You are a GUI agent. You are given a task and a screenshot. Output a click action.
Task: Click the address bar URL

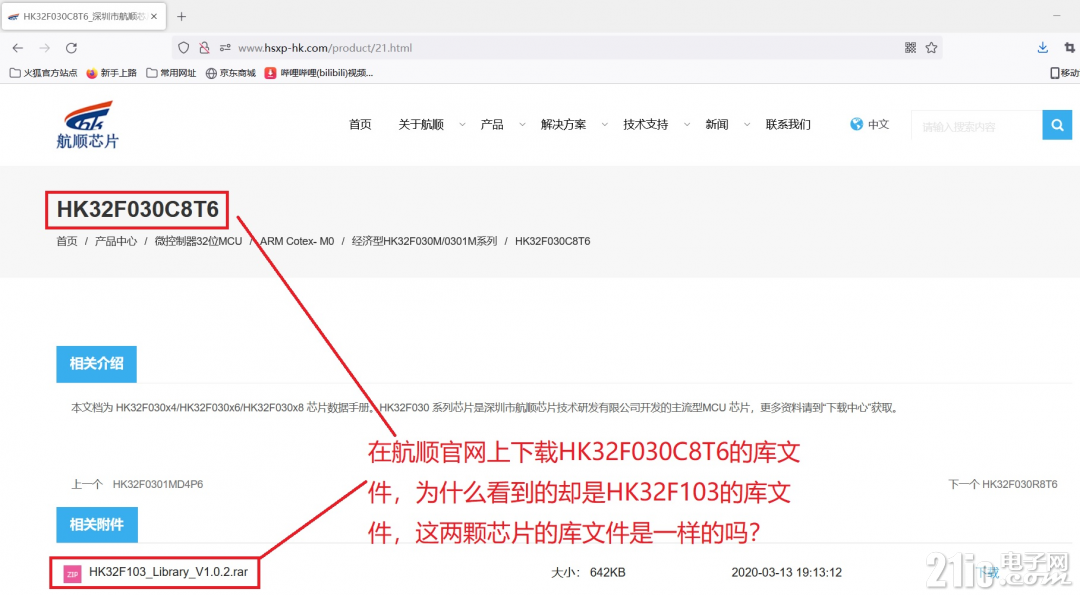pyautogui.click(x=325, y=48)
